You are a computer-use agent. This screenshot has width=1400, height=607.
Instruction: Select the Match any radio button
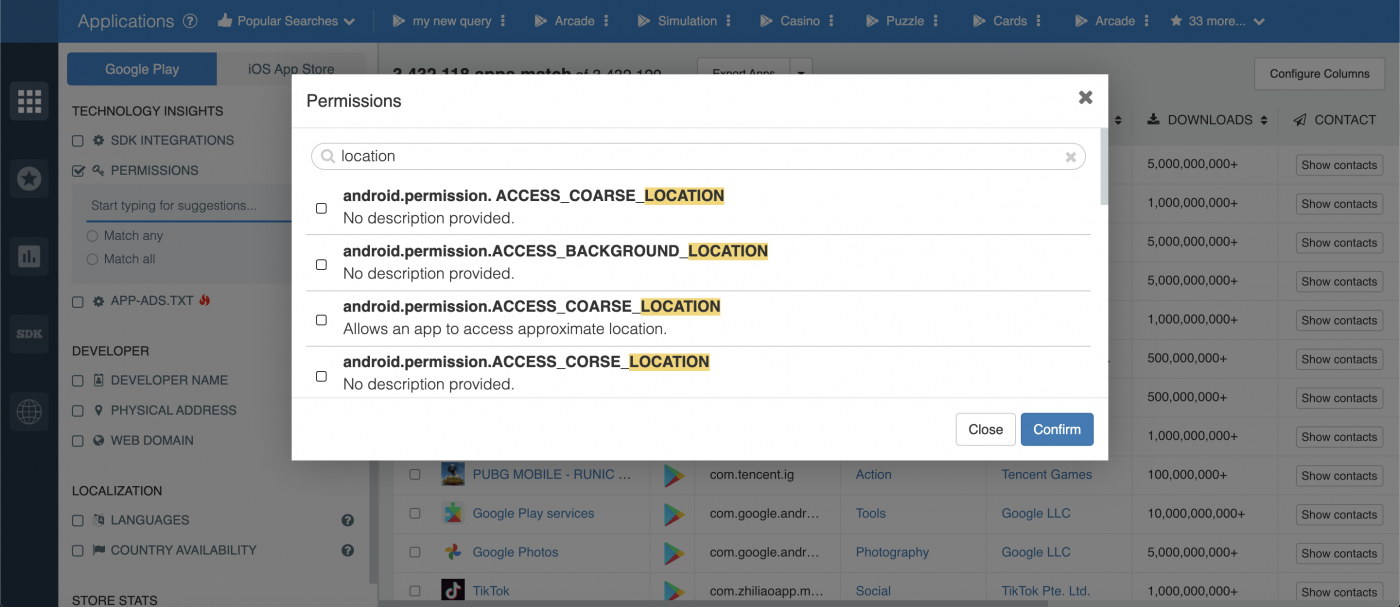click(93, 235)
